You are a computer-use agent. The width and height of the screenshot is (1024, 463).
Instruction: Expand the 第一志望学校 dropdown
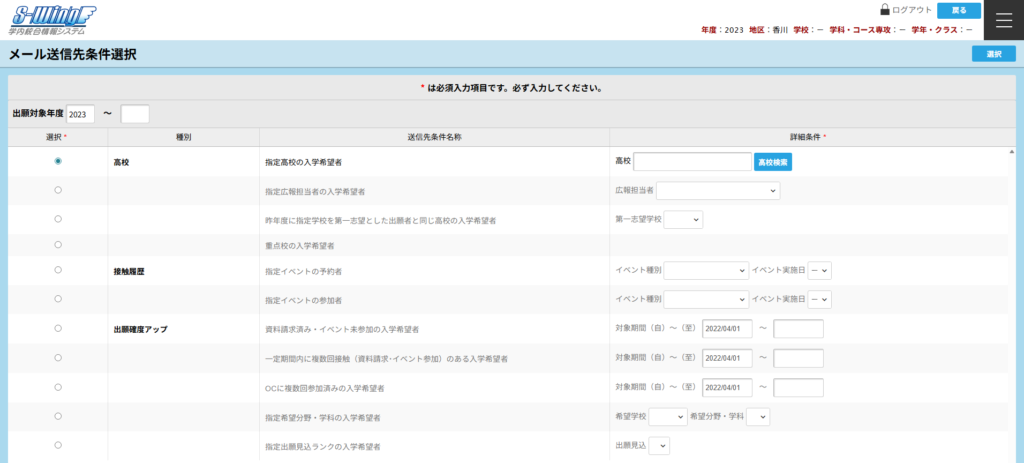pos(684,219)
